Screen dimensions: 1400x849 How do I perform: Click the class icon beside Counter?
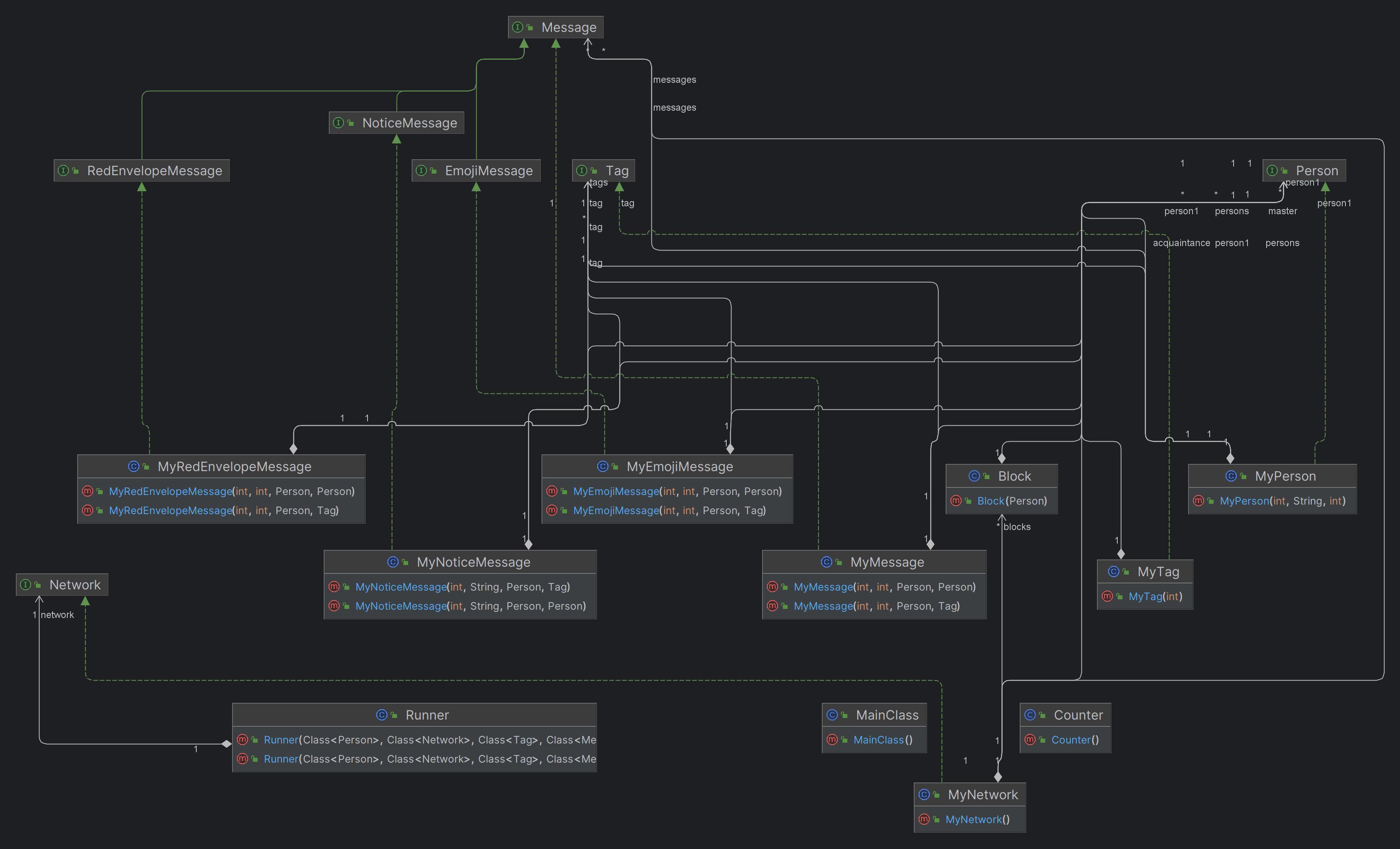(1030, 715)
